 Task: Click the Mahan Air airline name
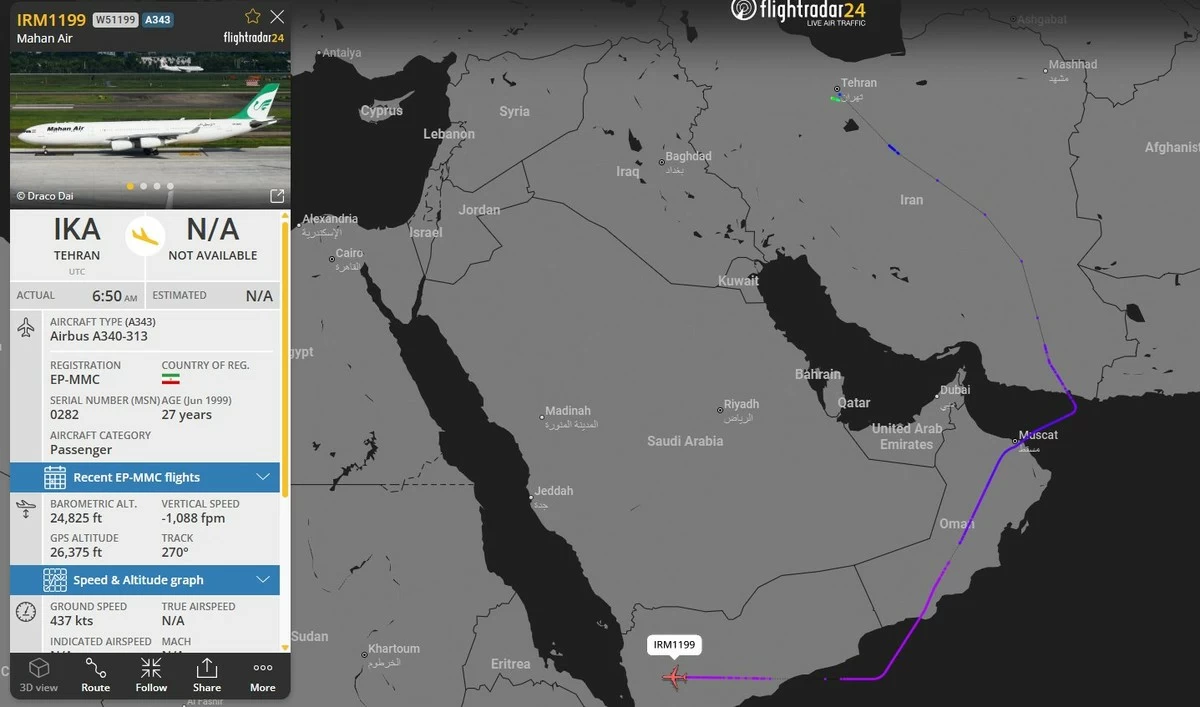point(45,39)
